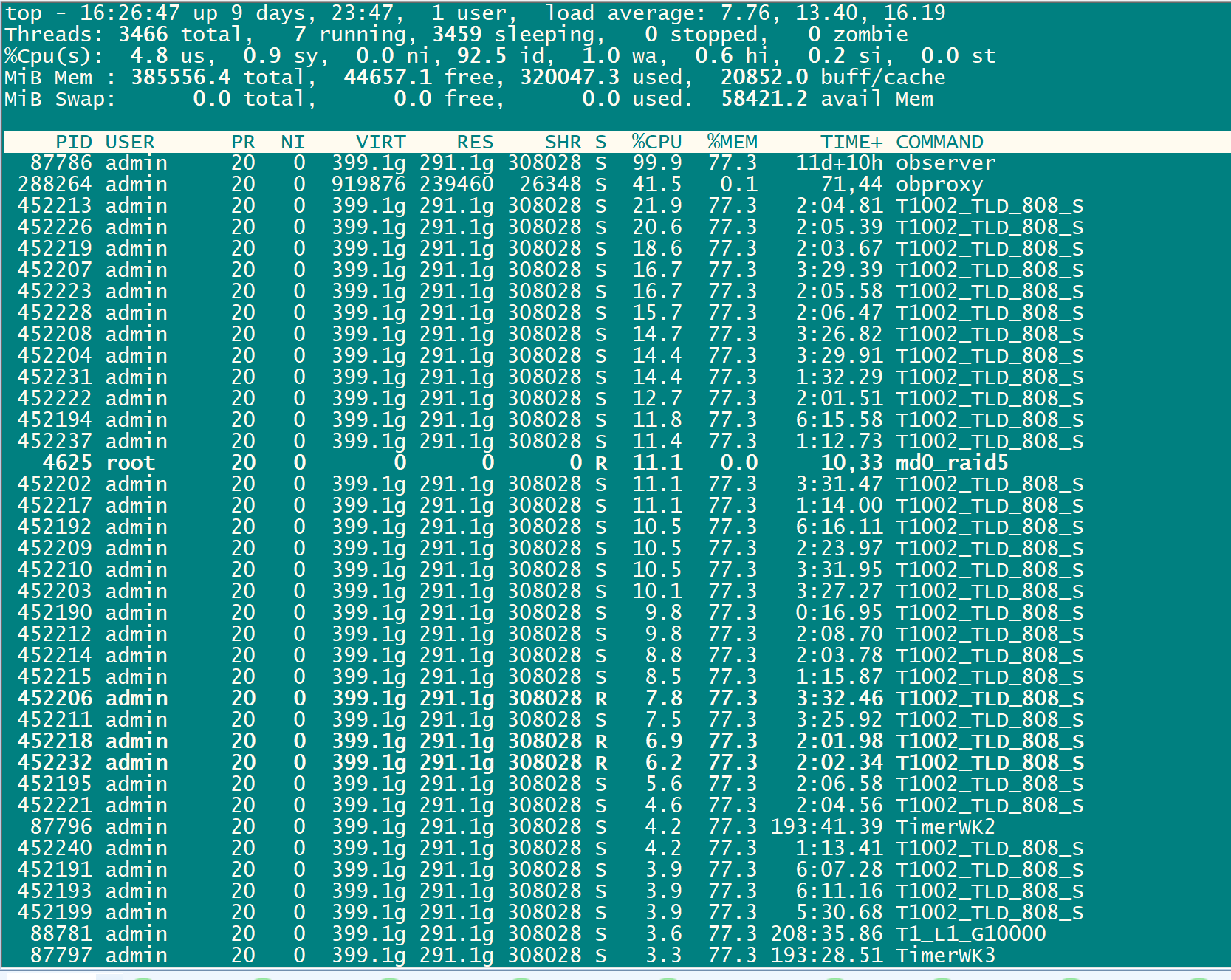Viewport: 1231px width, 980px height.
Task: Select the PID column header
Action: [74, 142]
